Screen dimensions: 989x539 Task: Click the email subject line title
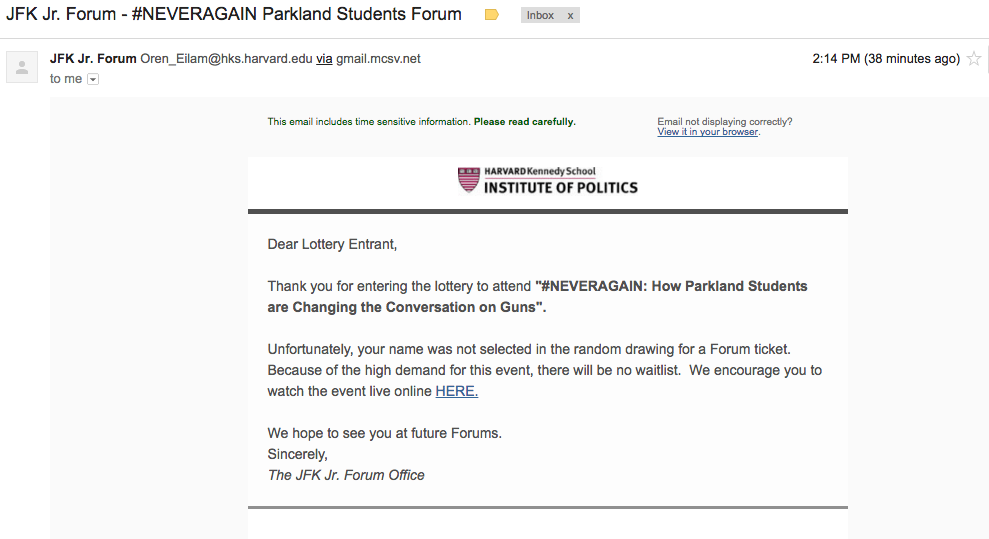tap(234, 14)
